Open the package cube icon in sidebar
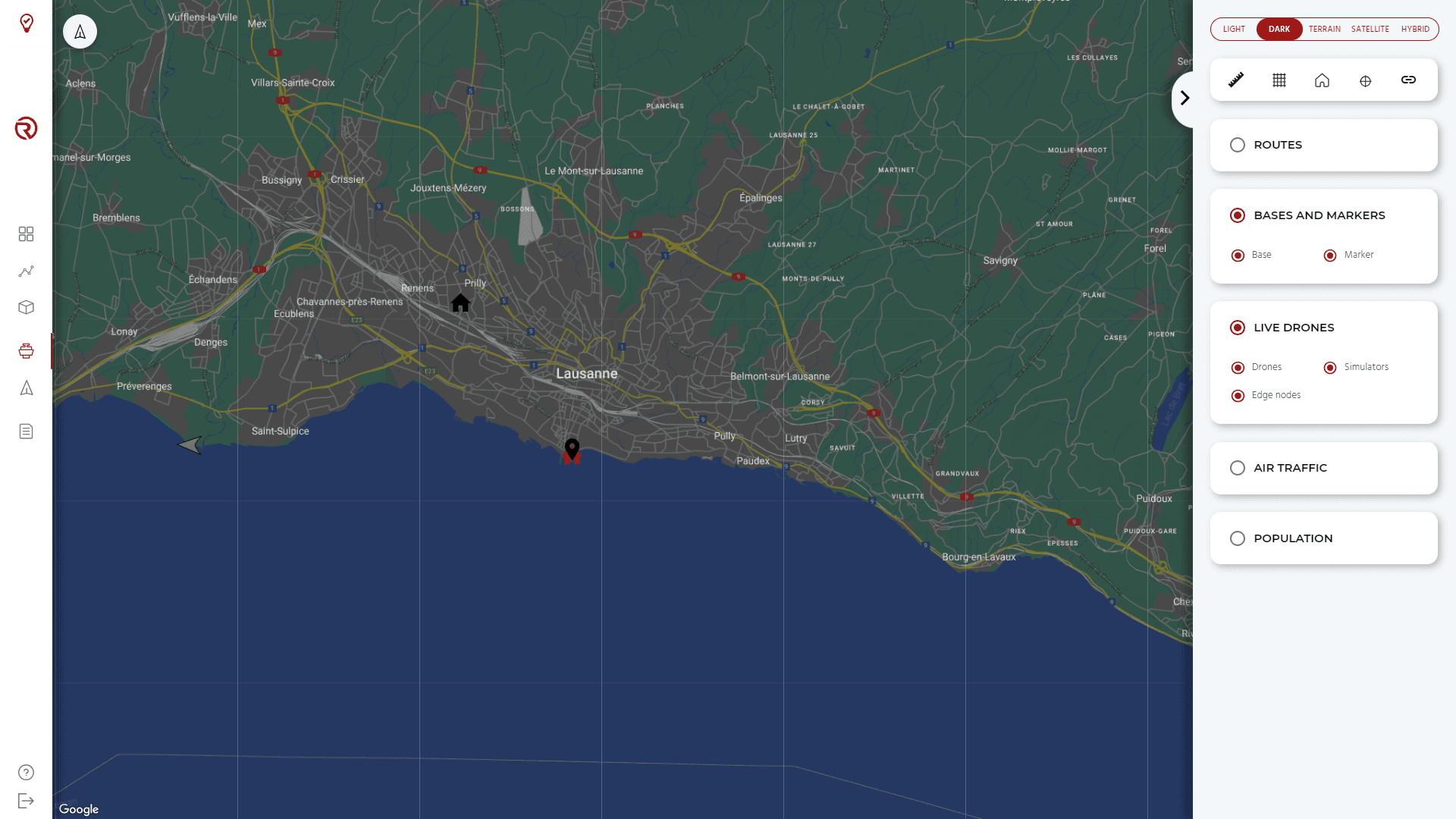The height and width of the screenshot is (819, 1456). pos(26,307)
